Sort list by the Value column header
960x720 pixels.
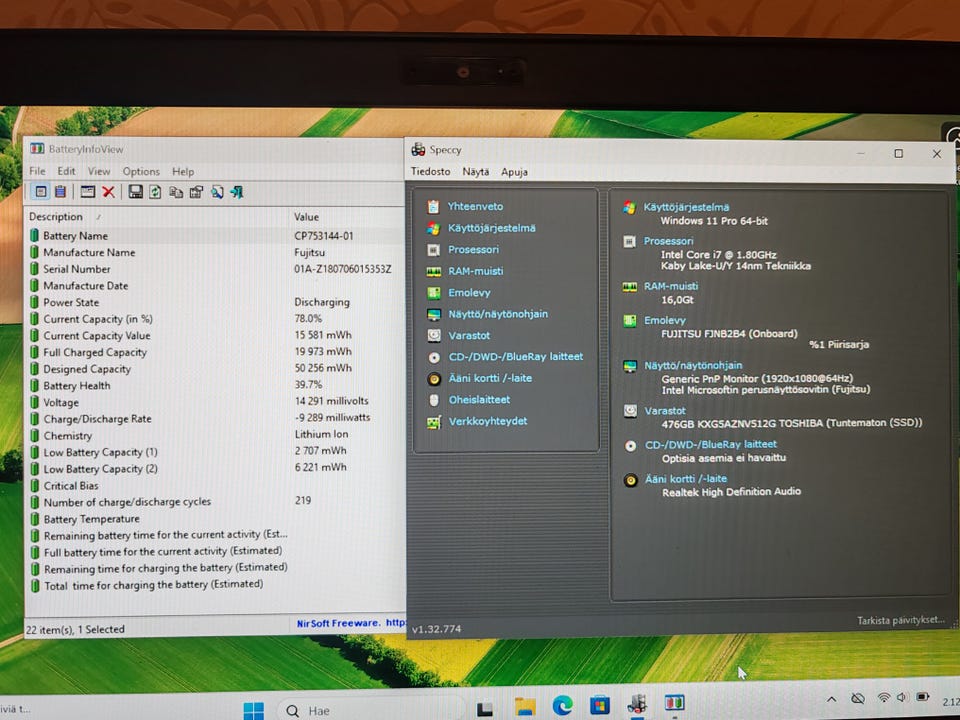(x=347, y=217)
